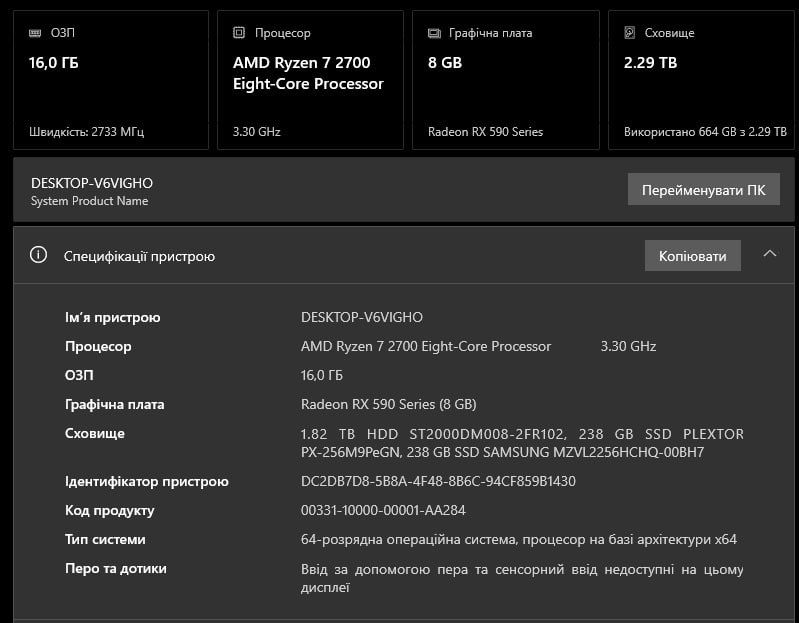Select the 3.30 GHz text in processor card
Viewport: 799px width, 623px height.
tap(257, 132)
